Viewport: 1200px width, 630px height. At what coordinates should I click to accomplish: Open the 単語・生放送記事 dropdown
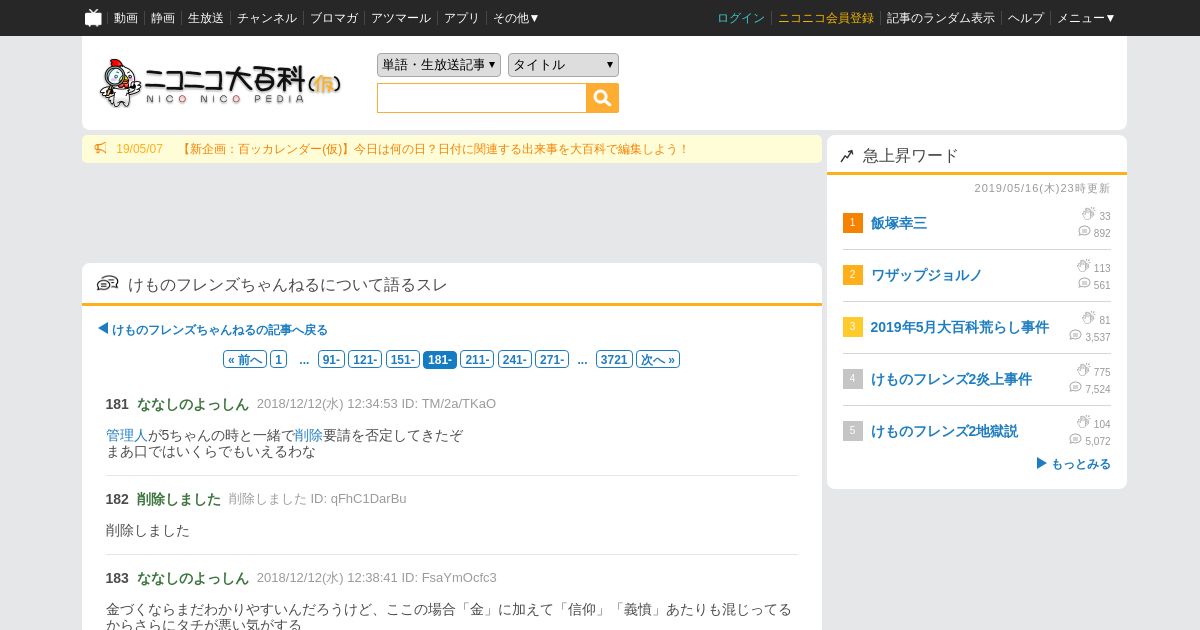pyautogui.click(x=439, y=65)
